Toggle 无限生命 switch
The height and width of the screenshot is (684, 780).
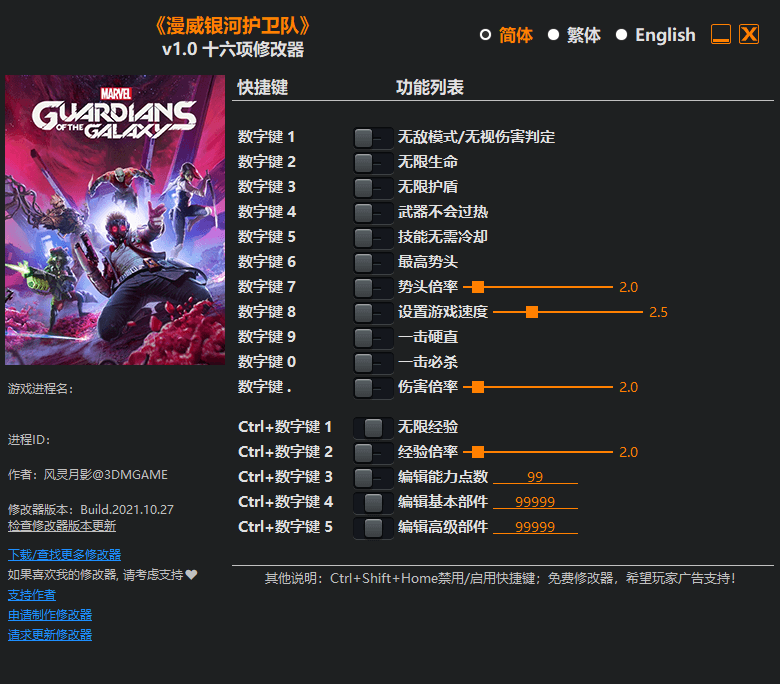(x=373, y=163)
